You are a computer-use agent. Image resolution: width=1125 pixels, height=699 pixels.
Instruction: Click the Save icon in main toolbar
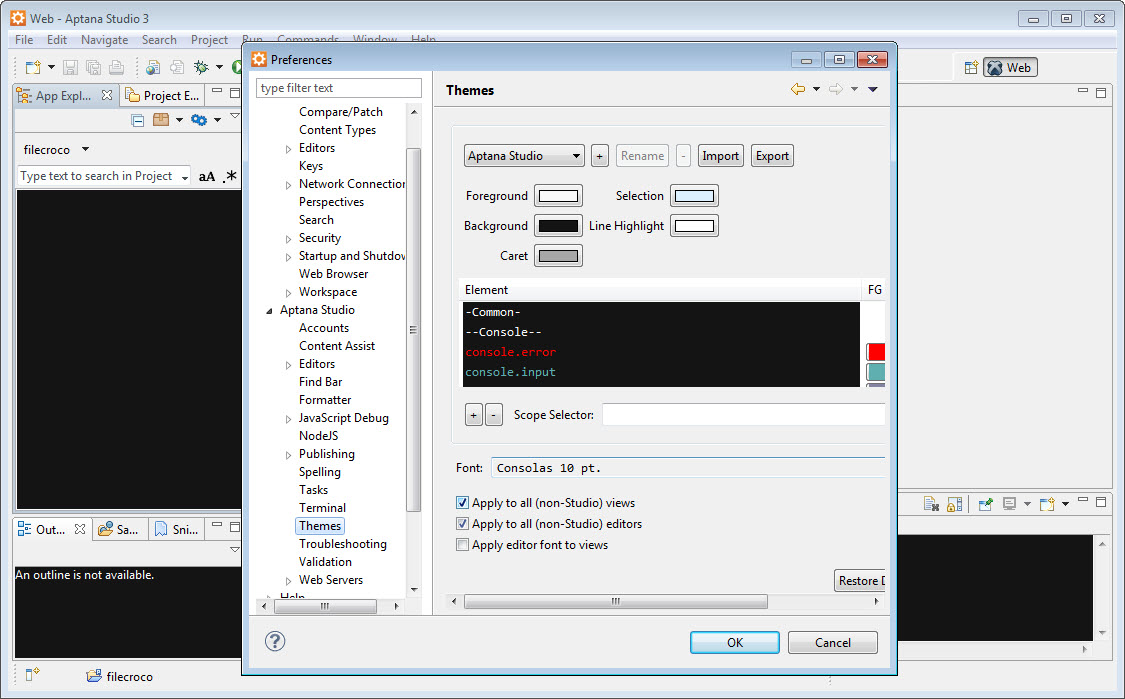tap(70, 67)
